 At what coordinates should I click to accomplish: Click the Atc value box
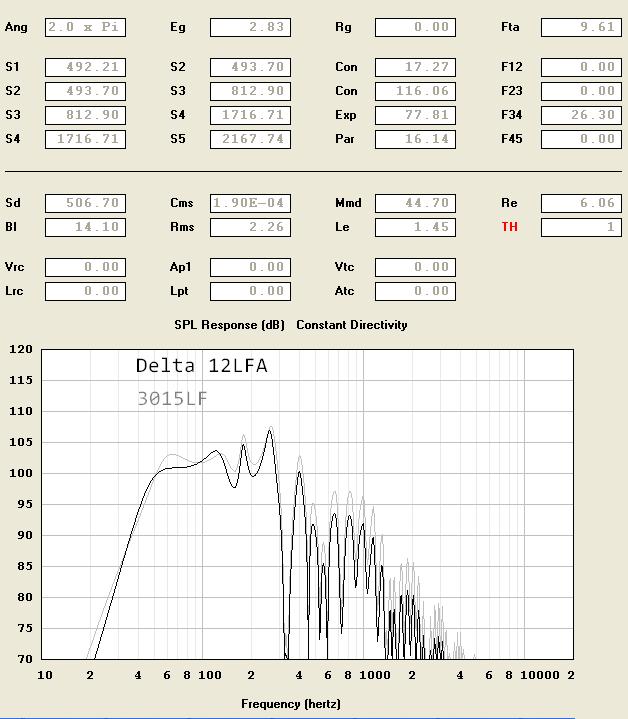point(415,291)
